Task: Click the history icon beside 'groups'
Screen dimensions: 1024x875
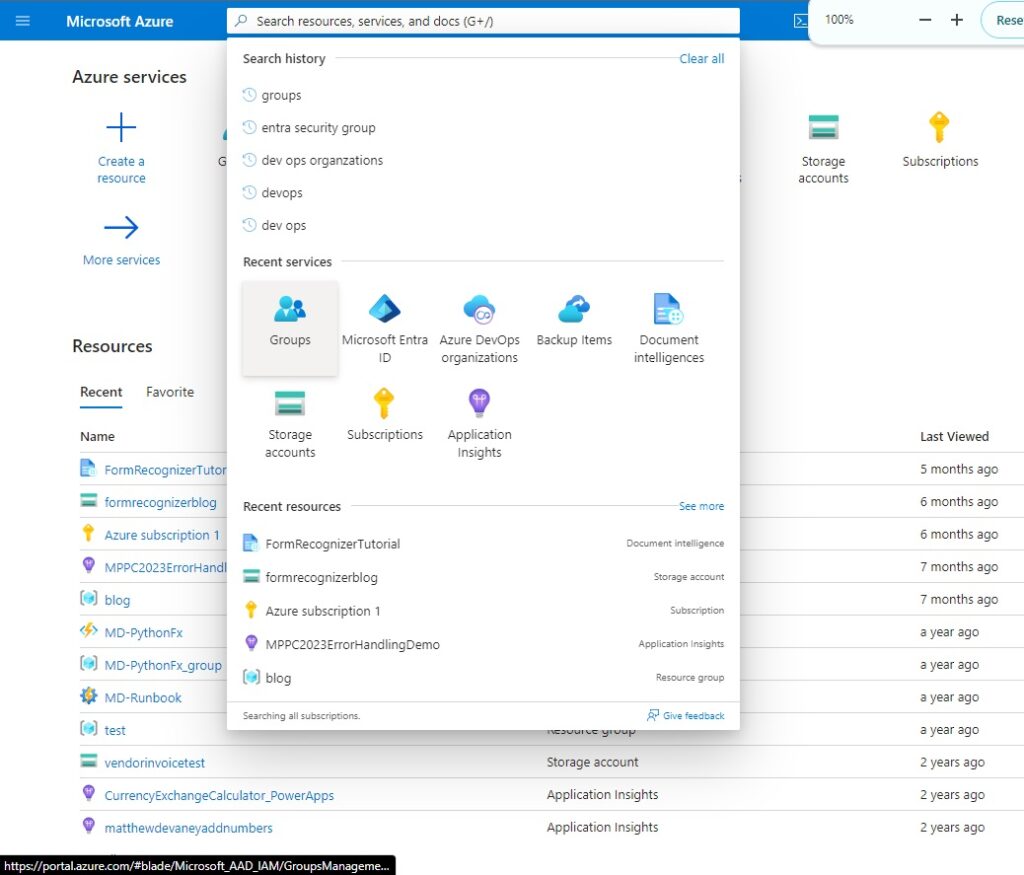Action: click(x=249, y=95)
